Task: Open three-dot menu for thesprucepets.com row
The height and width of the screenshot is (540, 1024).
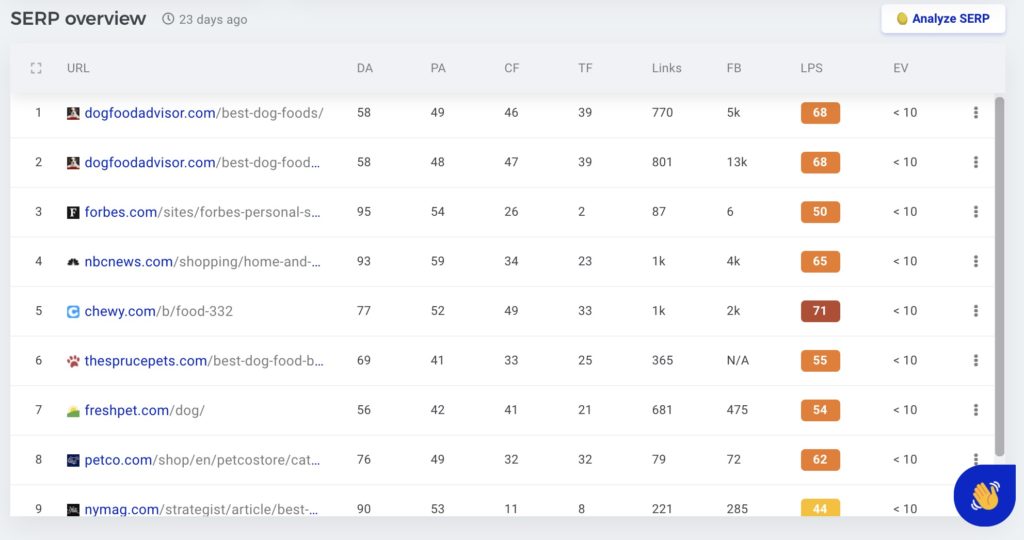Action: (976, 360)
